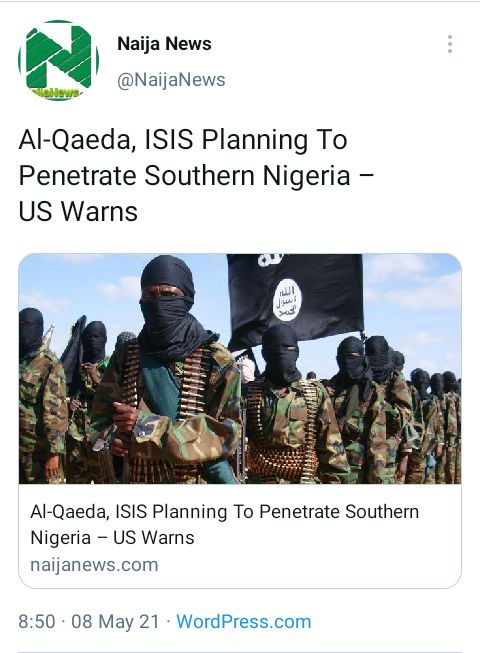Screen dimensions: 480x653
Task: Select the 08 May 21 tweet date
Action: [115, 622]
